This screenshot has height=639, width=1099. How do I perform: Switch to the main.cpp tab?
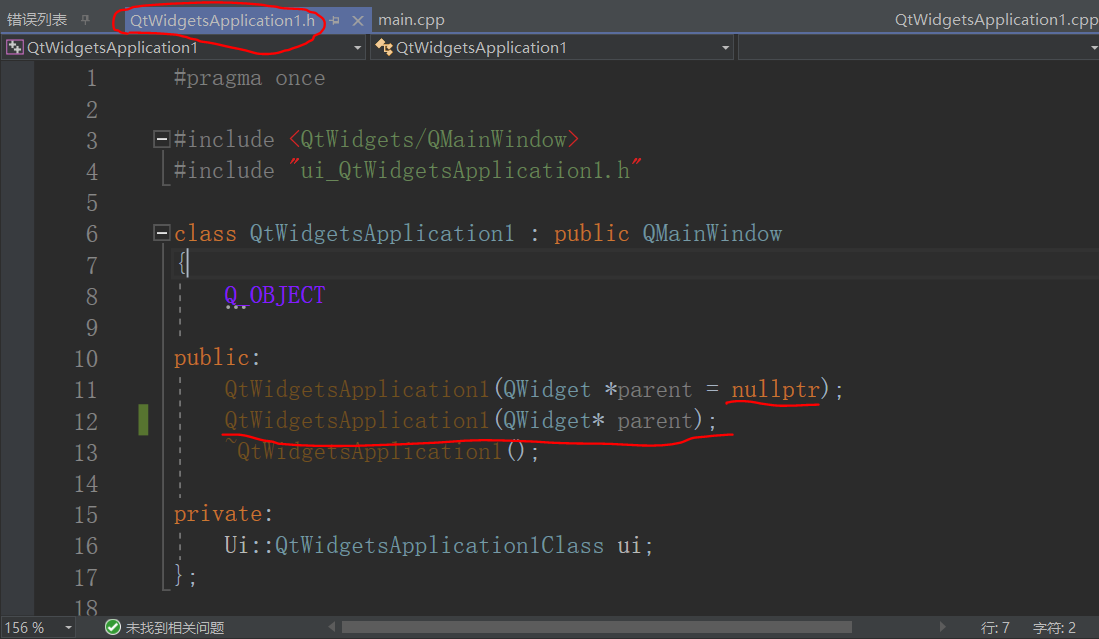[x=409, y=19]
